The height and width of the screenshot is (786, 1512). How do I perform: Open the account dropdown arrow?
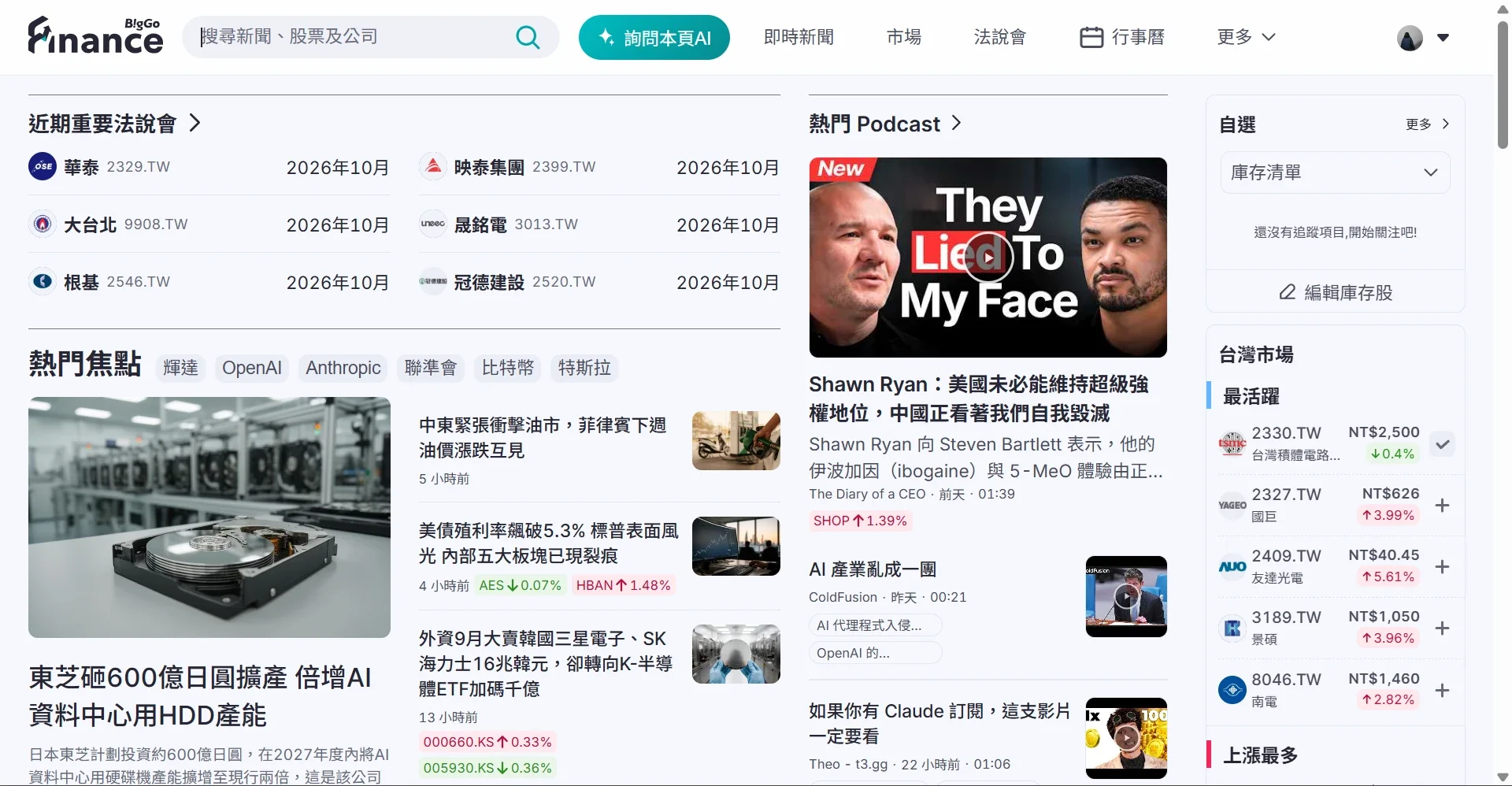pyautogui.click(x=1443, y=37)
